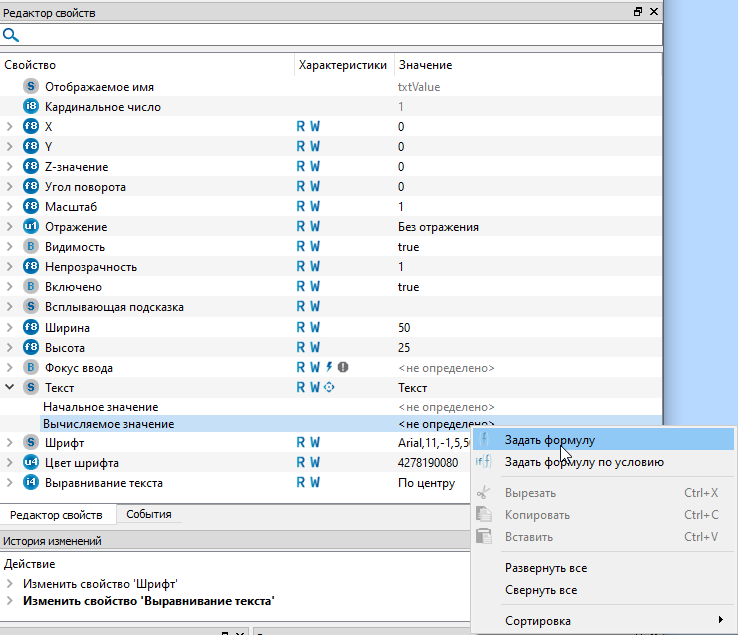Click the u1 type icon beside Отражение
The height and width of the screenshot is (635, 738).
(x=30, y=227)
